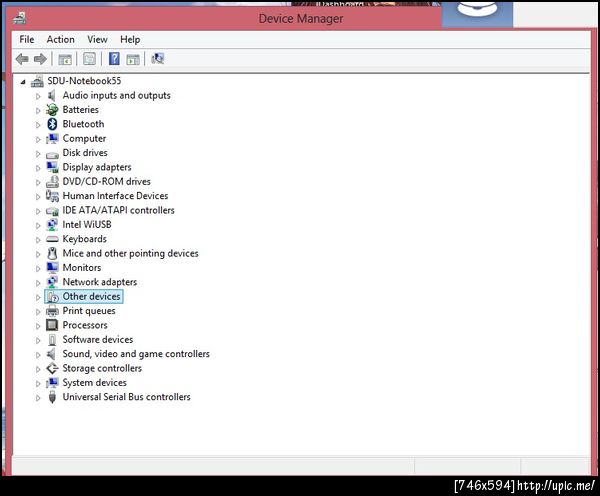Click the blue Help question mark icon

click(114, 59)
